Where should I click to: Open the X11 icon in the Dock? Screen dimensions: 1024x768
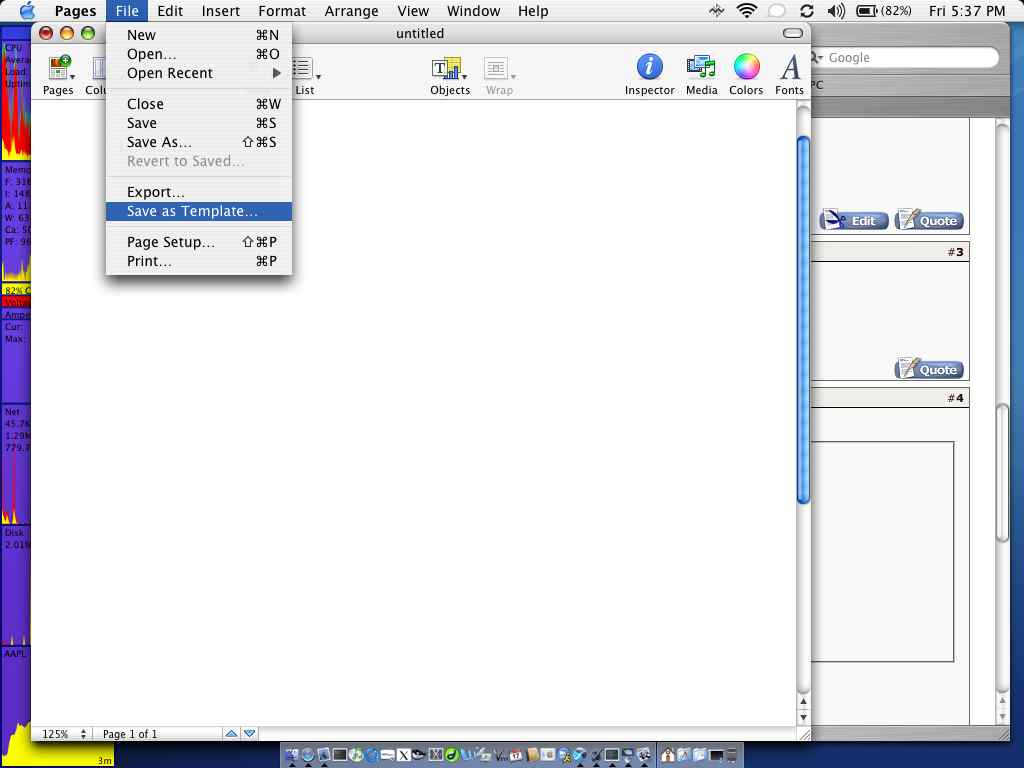click(x=404, y=755)
